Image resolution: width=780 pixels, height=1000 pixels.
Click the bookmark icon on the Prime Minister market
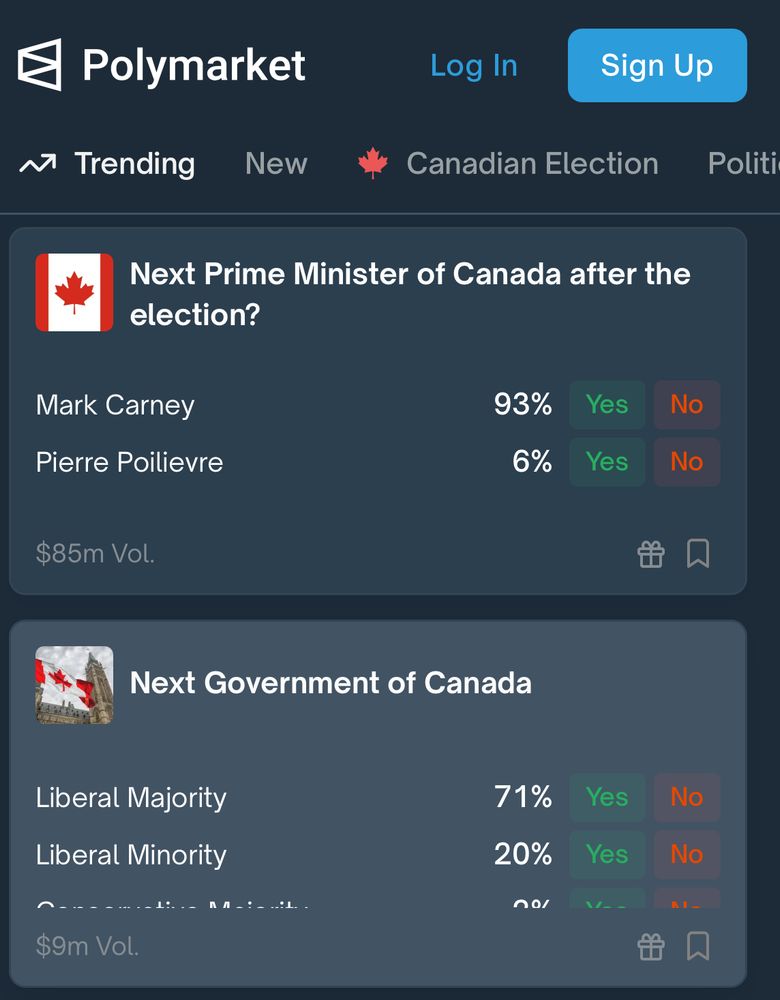[x=698, y=553]
